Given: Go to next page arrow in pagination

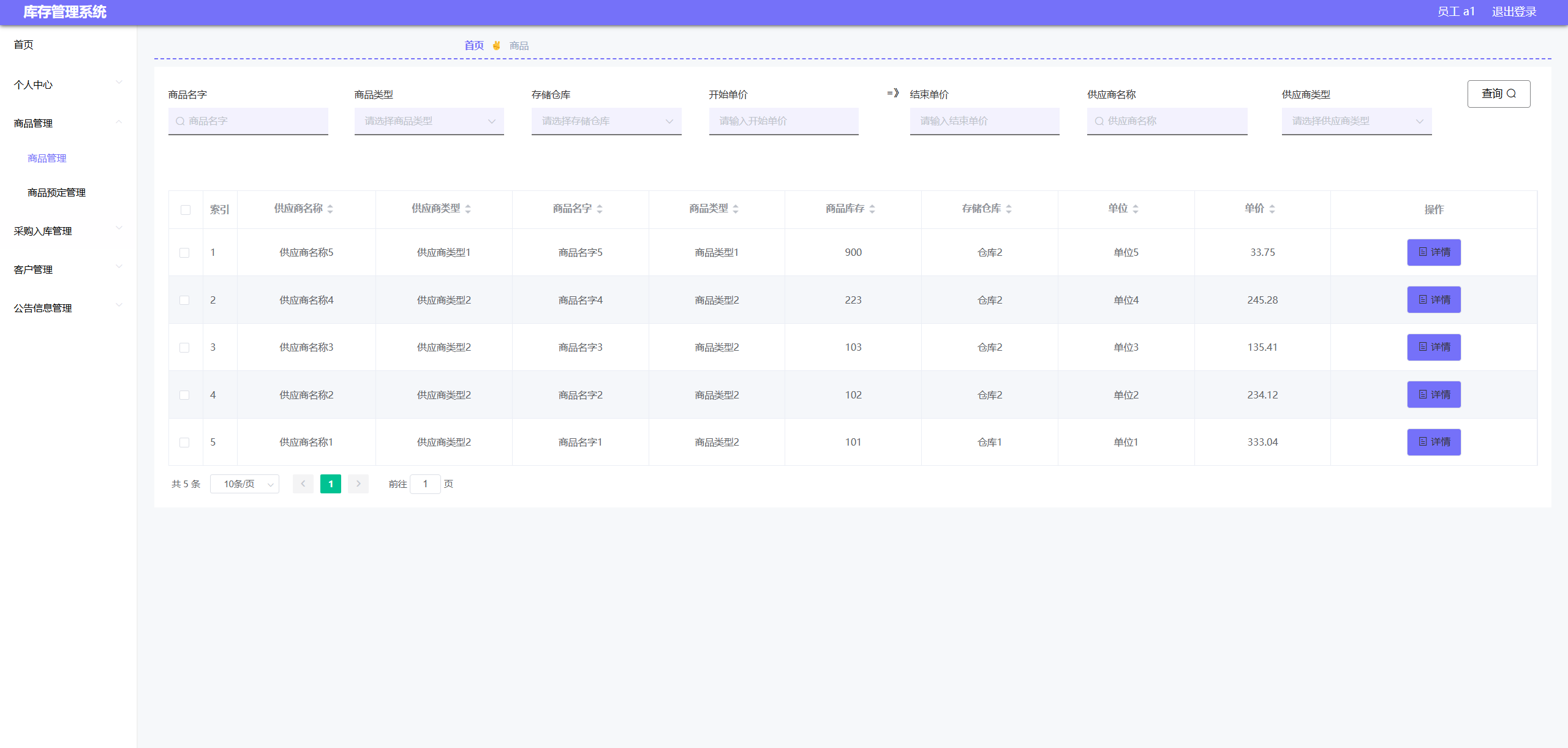Looking at the screenshot, I should 358,484.
